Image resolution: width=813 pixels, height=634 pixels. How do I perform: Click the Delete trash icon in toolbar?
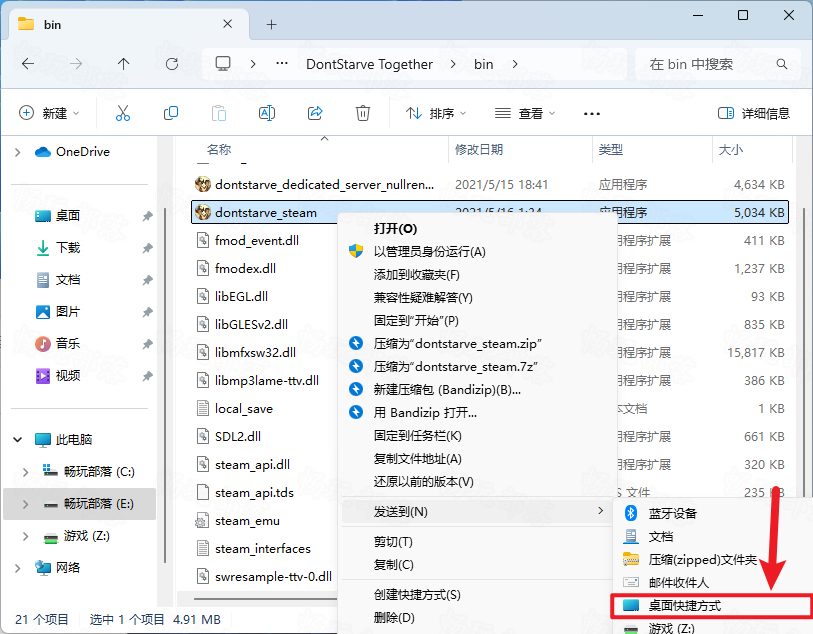tap(362, 113)
